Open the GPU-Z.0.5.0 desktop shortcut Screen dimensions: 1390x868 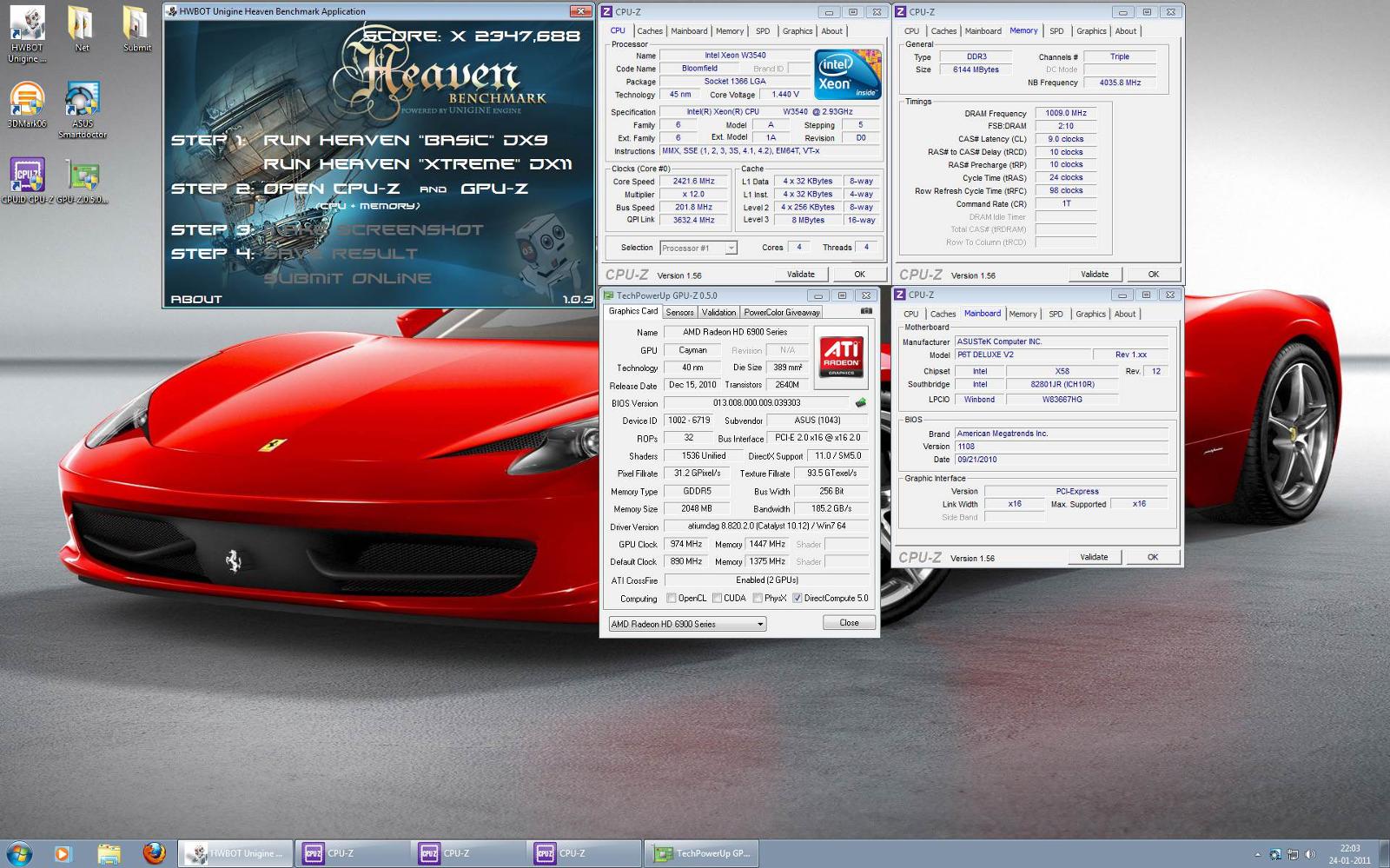point(83,181)
